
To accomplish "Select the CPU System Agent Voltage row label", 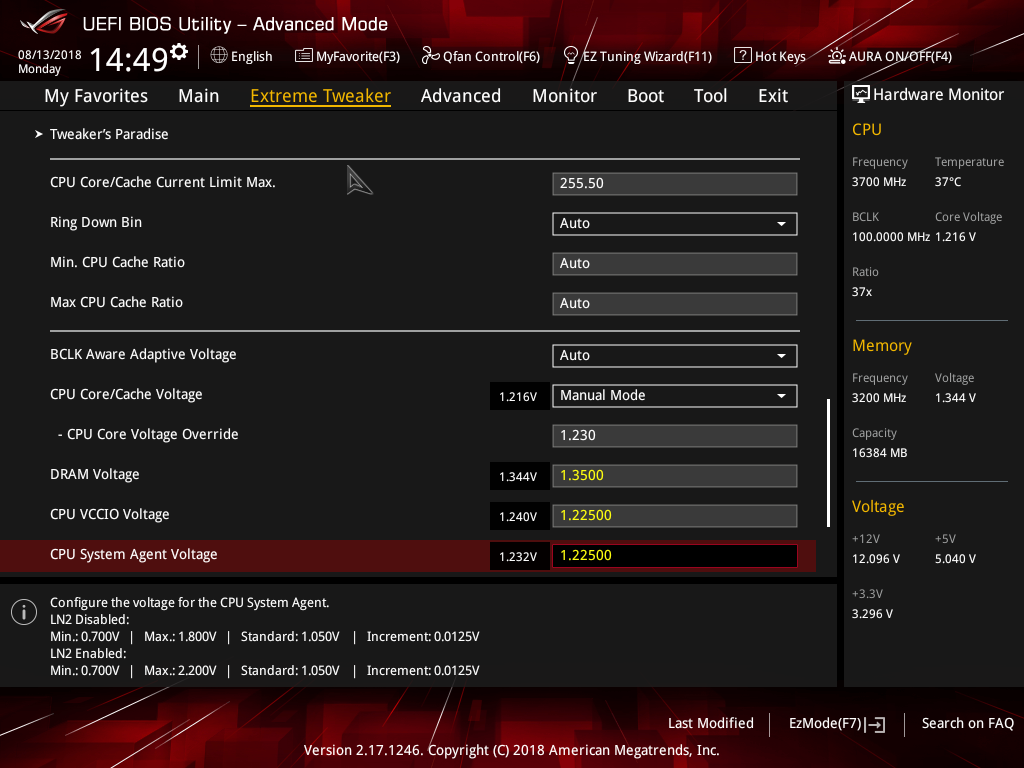I will coord(133,554).
